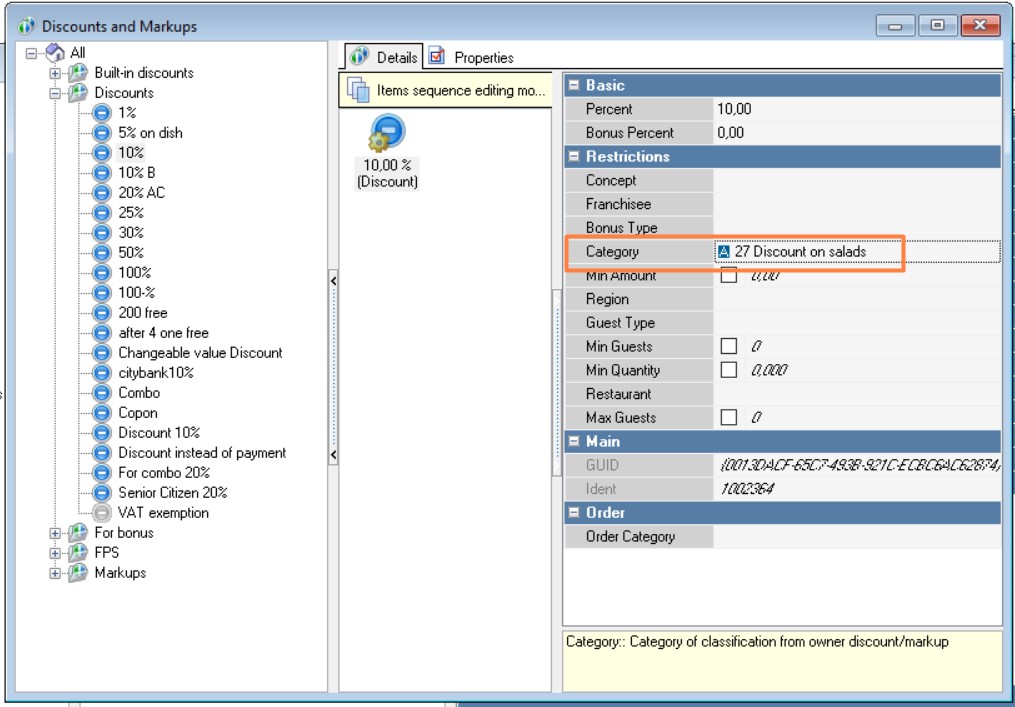Enable the Min Amount checkbox
Screen dimensions: 1015x707
(729, 276)
